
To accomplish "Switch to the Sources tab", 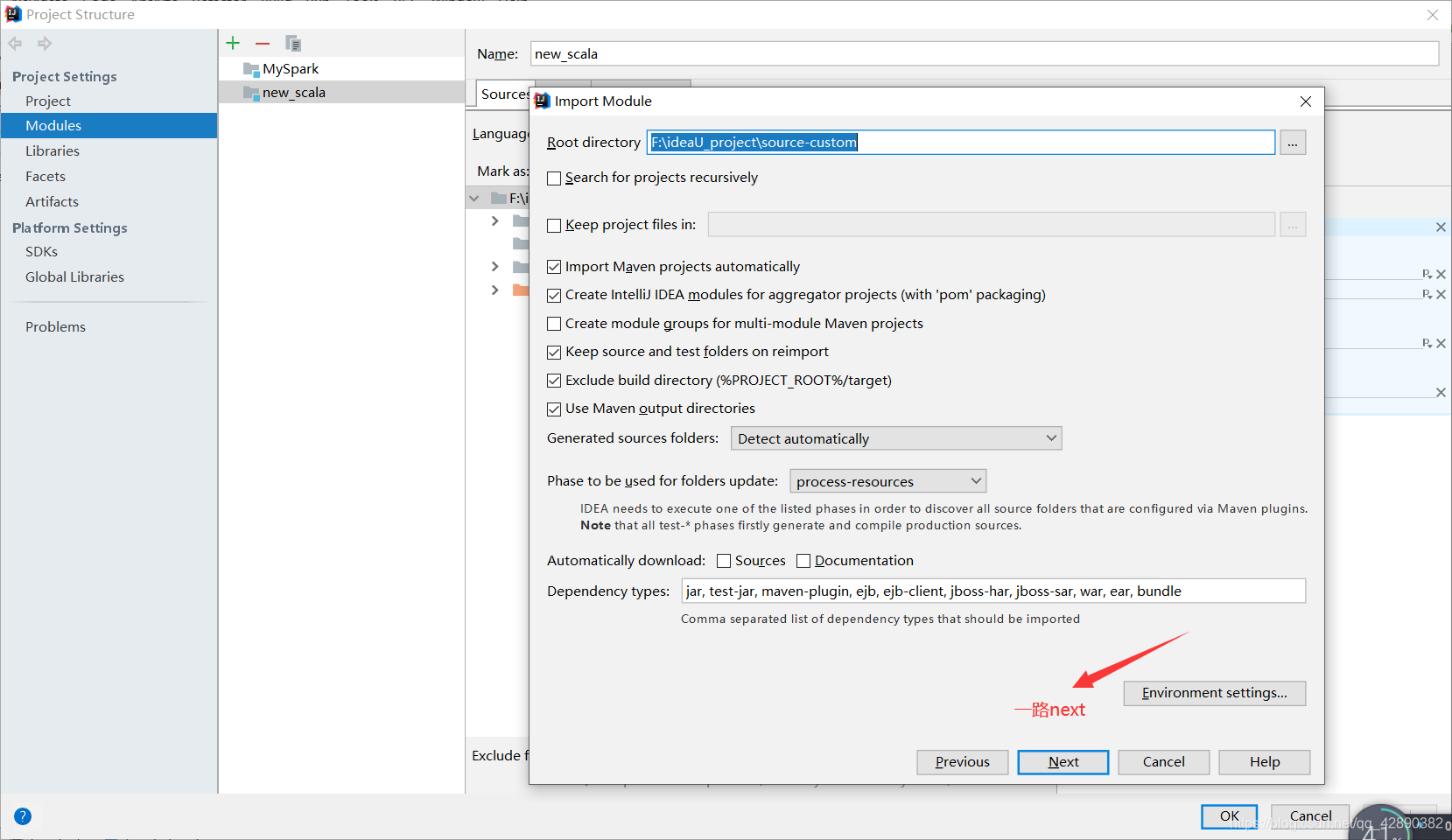I will 503,94.
